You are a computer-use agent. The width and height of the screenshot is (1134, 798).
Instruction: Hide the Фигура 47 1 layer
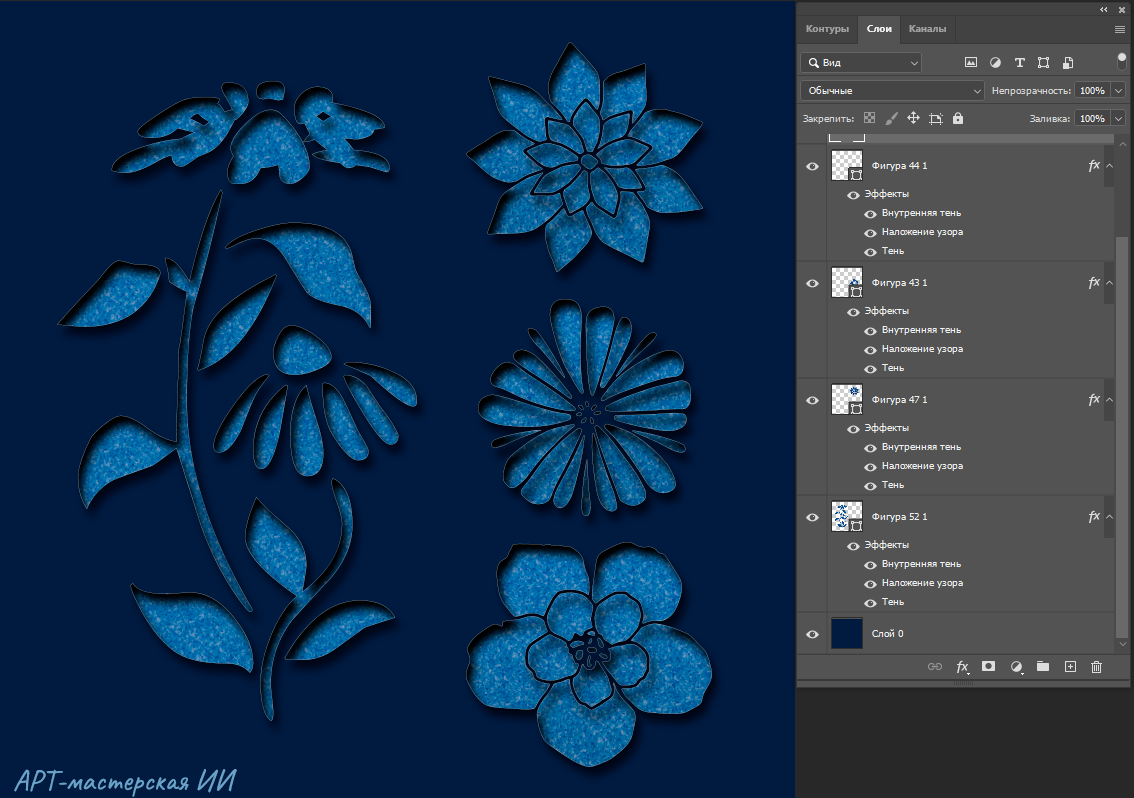pyautogui.click(x=812, y=401)
